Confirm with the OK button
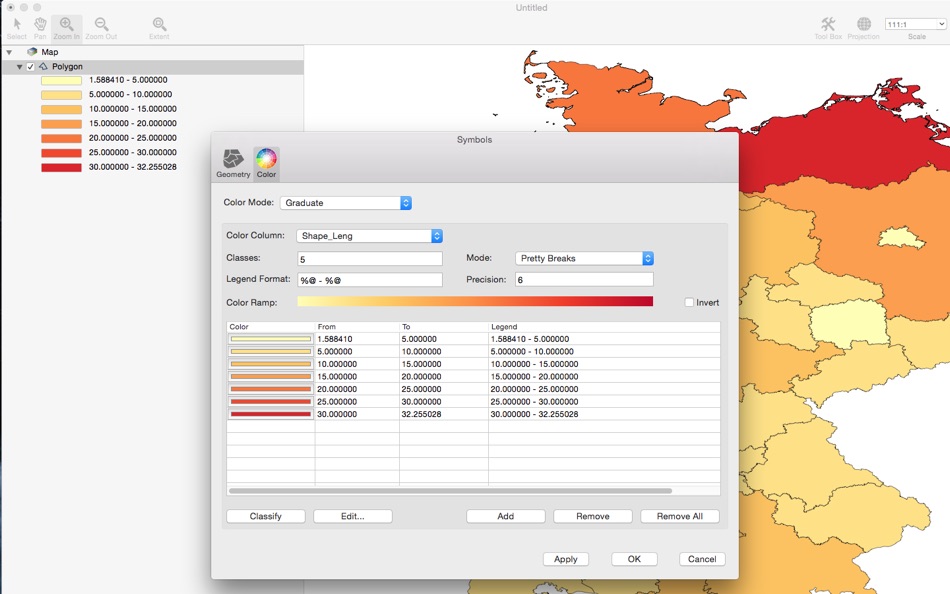This screenshot has height=594, width=950. [x=634, y=559]
